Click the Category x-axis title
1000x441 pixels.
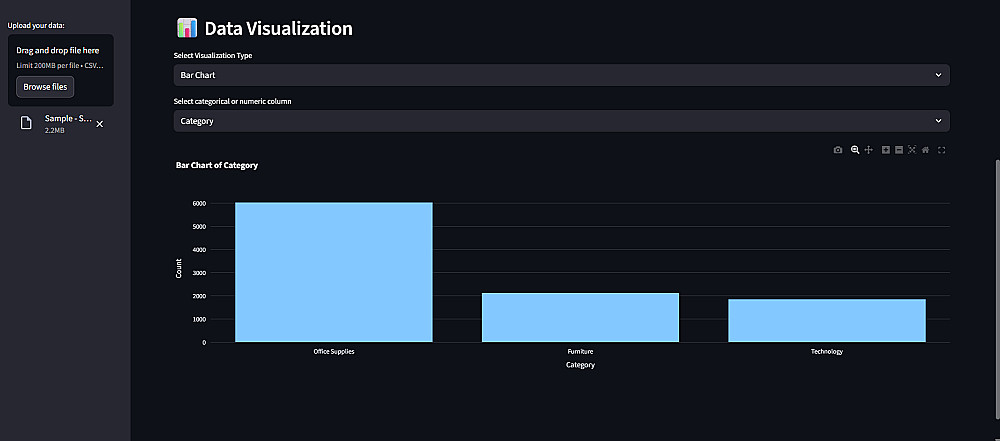580,365
